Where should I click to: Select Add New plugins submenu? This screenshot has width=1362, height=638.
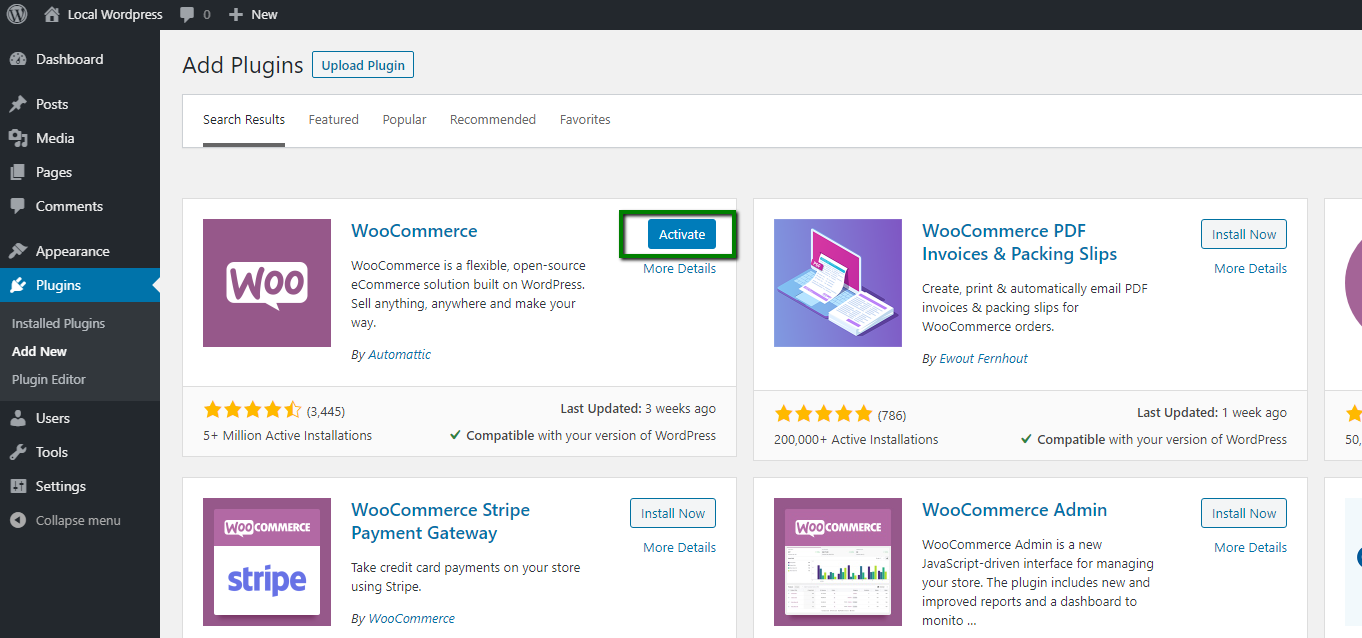pyautogui.click(x=39, y=351)
